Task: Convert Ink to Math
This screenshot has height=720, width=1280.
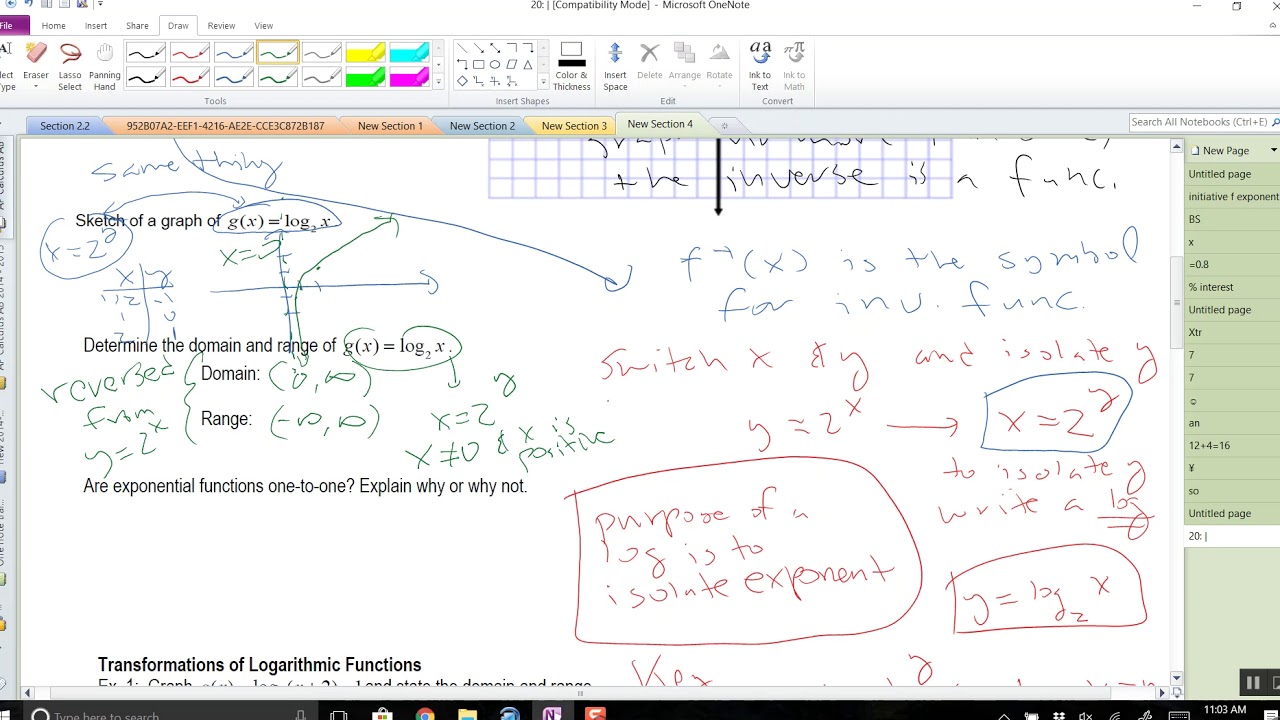Action: [794, 66]
